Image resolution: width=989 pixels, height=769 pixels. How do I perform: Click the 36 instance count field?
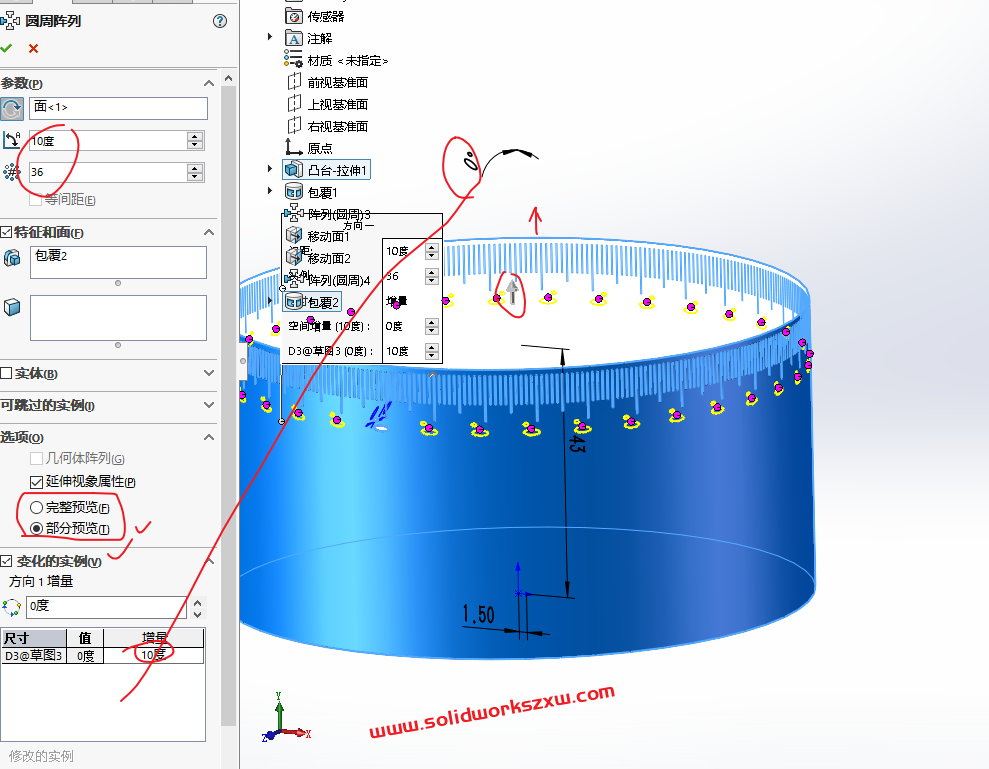(105, 172)
